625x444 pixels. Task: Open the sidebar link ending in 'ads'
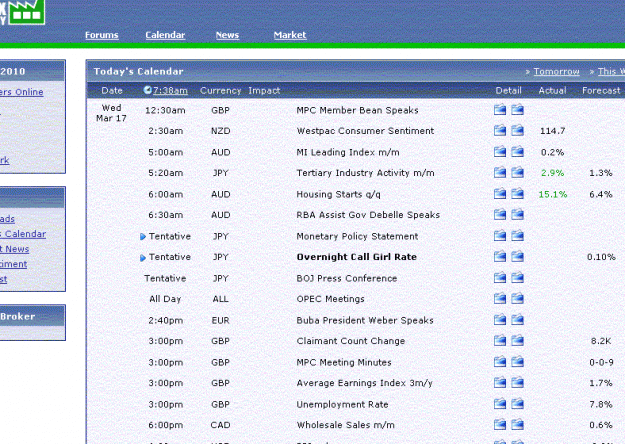[x=7, y=219]
